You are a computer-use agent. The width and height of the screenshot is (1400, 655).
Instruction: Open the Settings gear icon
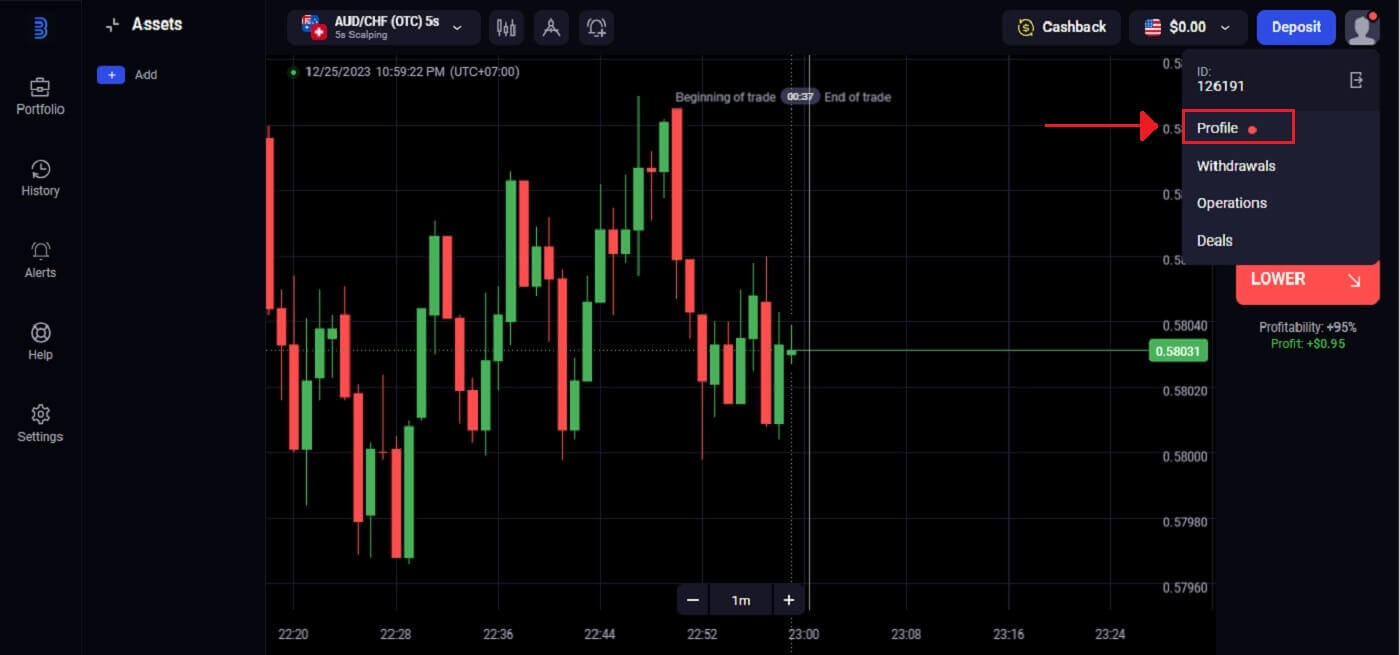point(40,414)
